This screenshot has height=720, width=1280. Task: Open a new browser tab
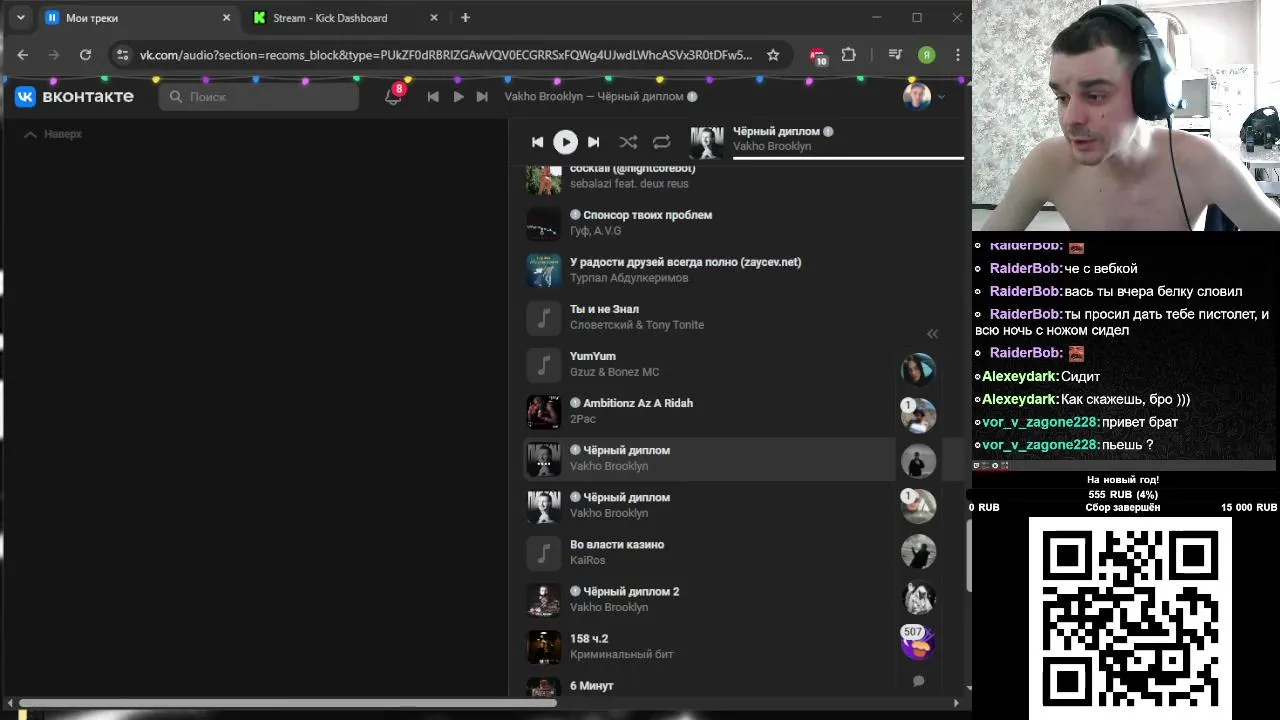tap(465, 18)
